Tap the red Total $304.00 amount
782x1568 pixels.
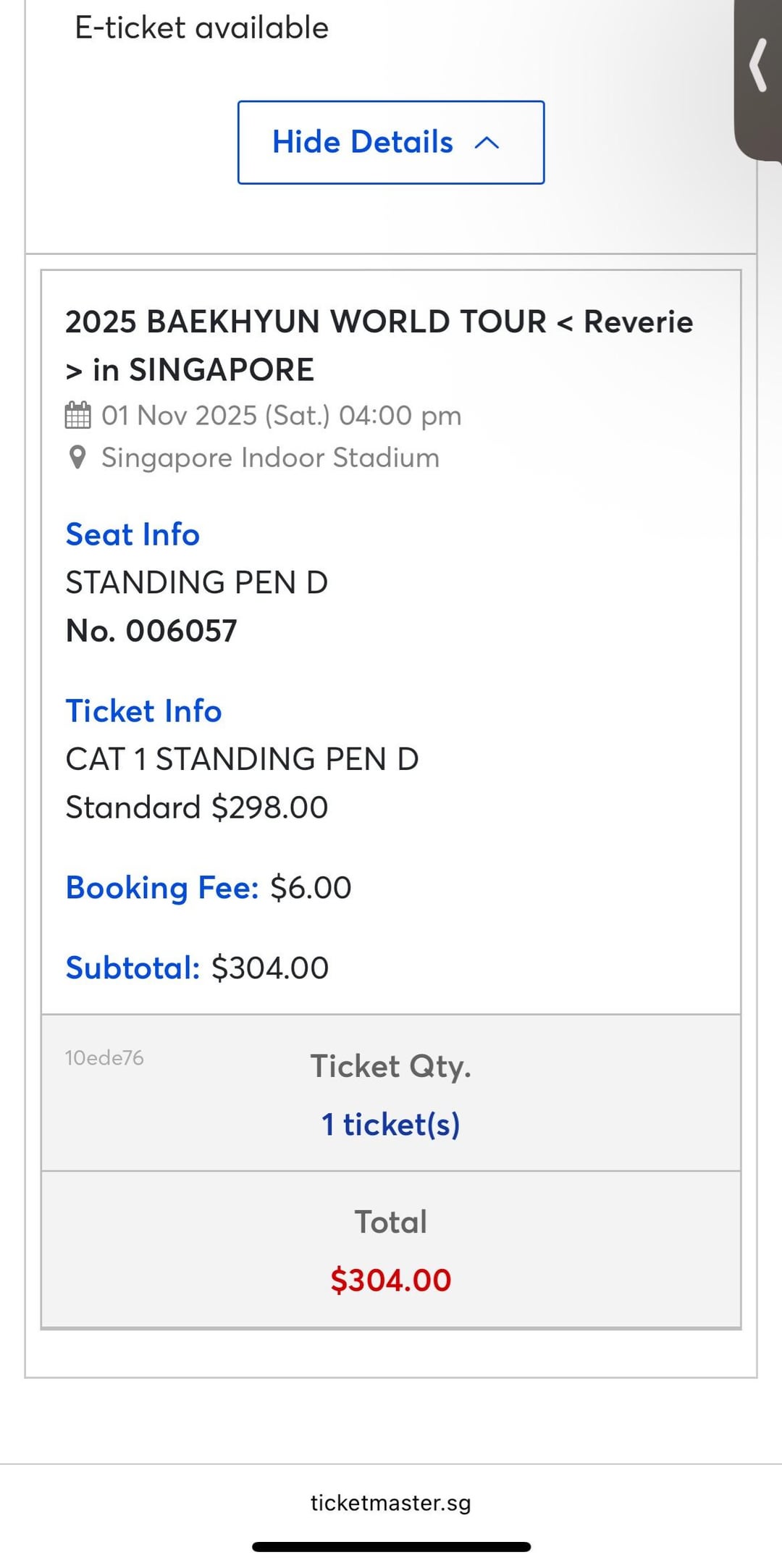(391, 1280)
